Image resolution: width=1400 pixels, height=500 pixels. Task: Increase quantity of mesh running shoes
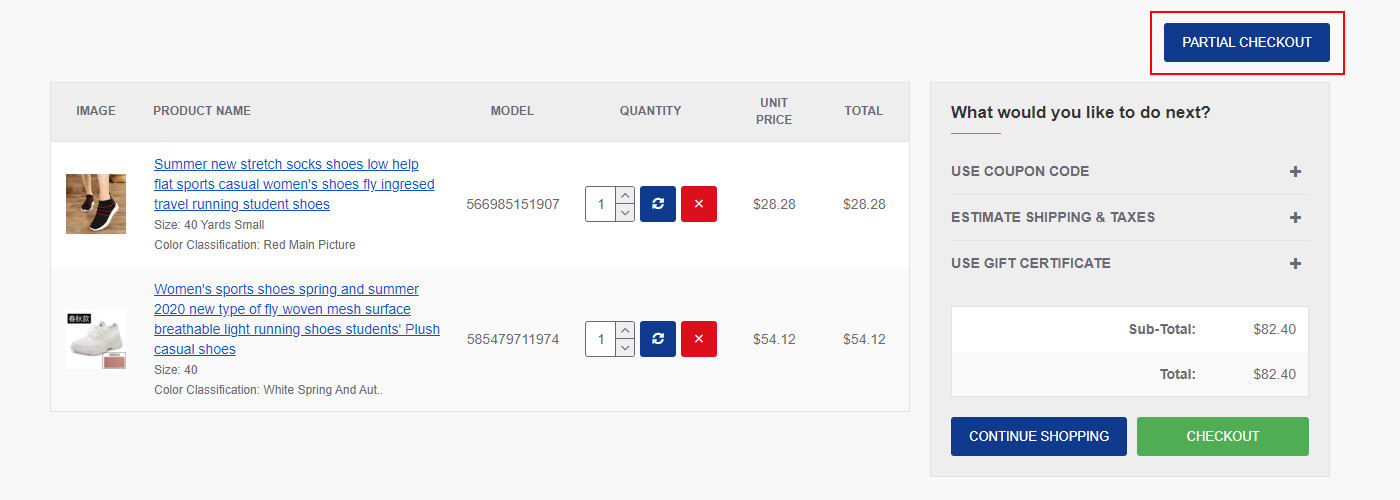[625, 330]
